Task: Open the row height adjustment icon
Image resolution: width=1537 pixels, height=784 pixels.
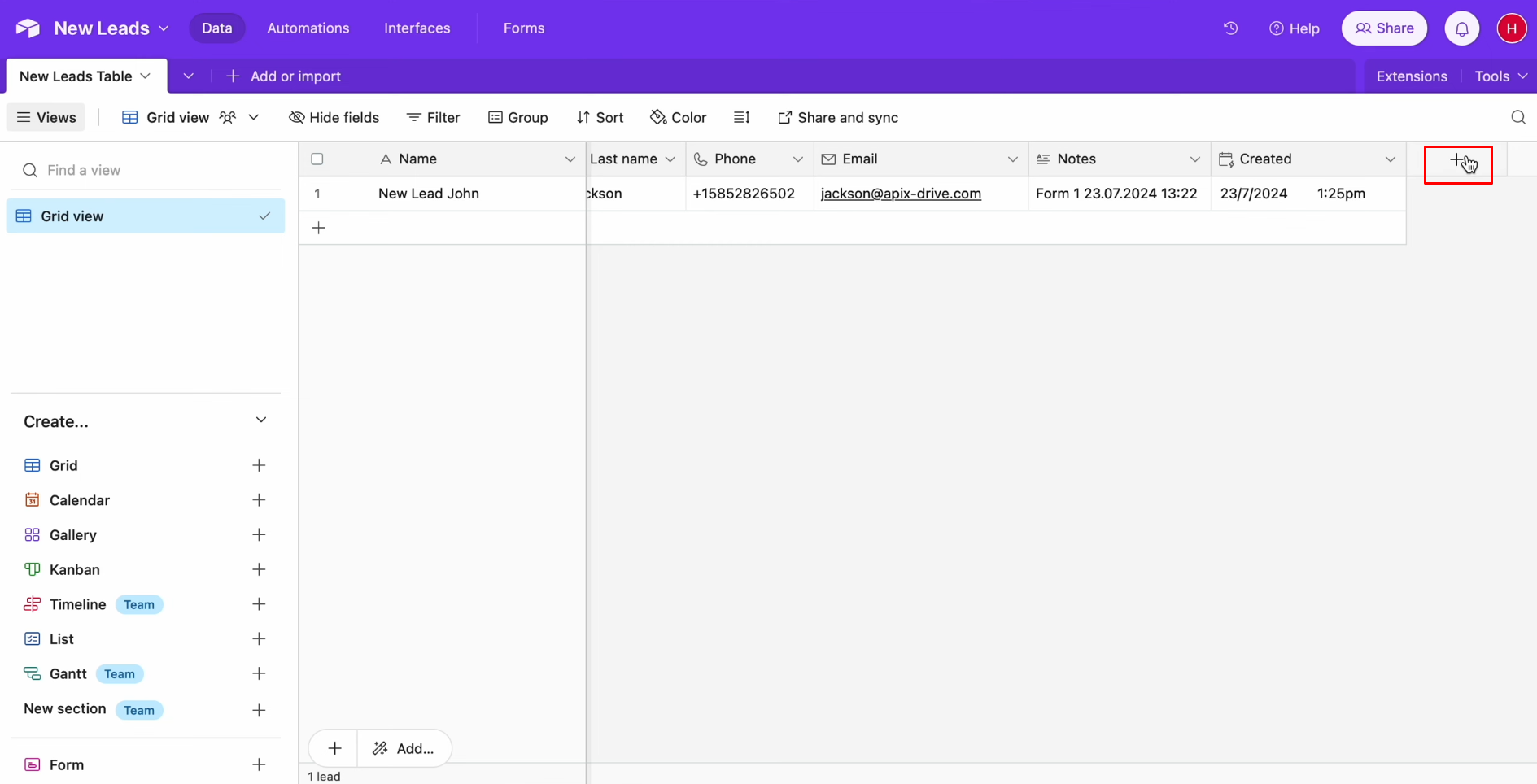Action: pos(742,117)
